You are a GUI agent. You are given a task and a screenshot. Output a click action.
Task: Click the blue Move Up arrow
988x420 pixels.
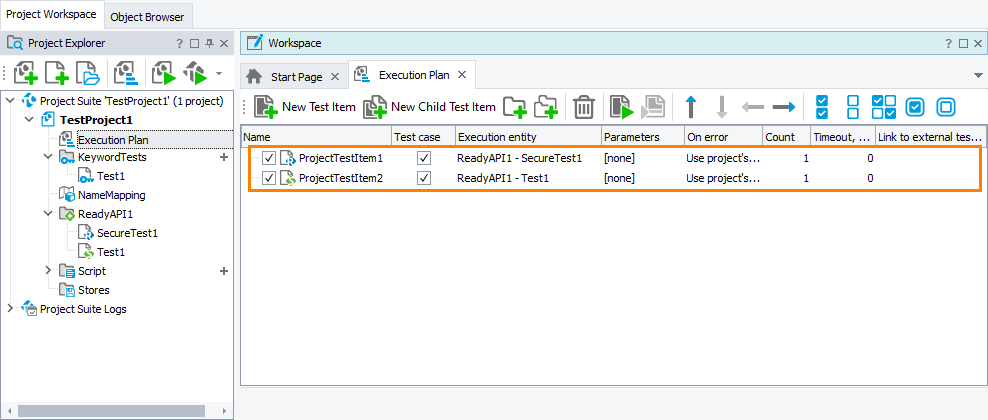tap(690, 107)
